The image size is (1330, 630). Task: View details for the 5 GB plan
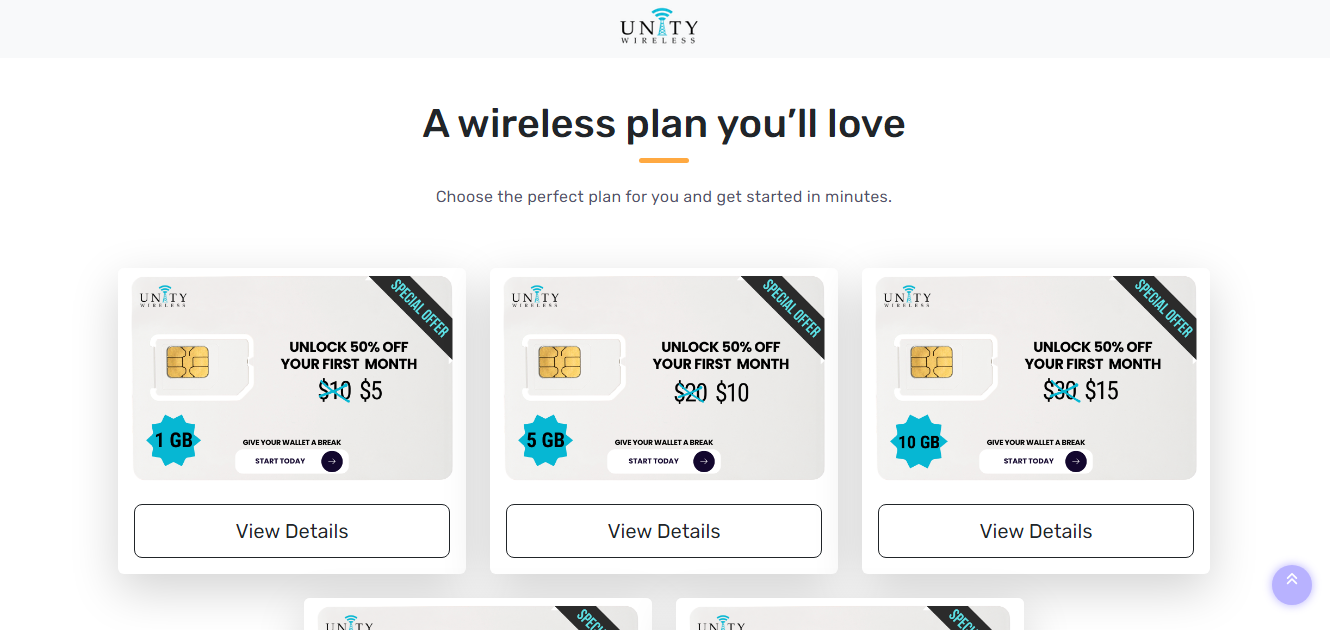pos(664,531)
